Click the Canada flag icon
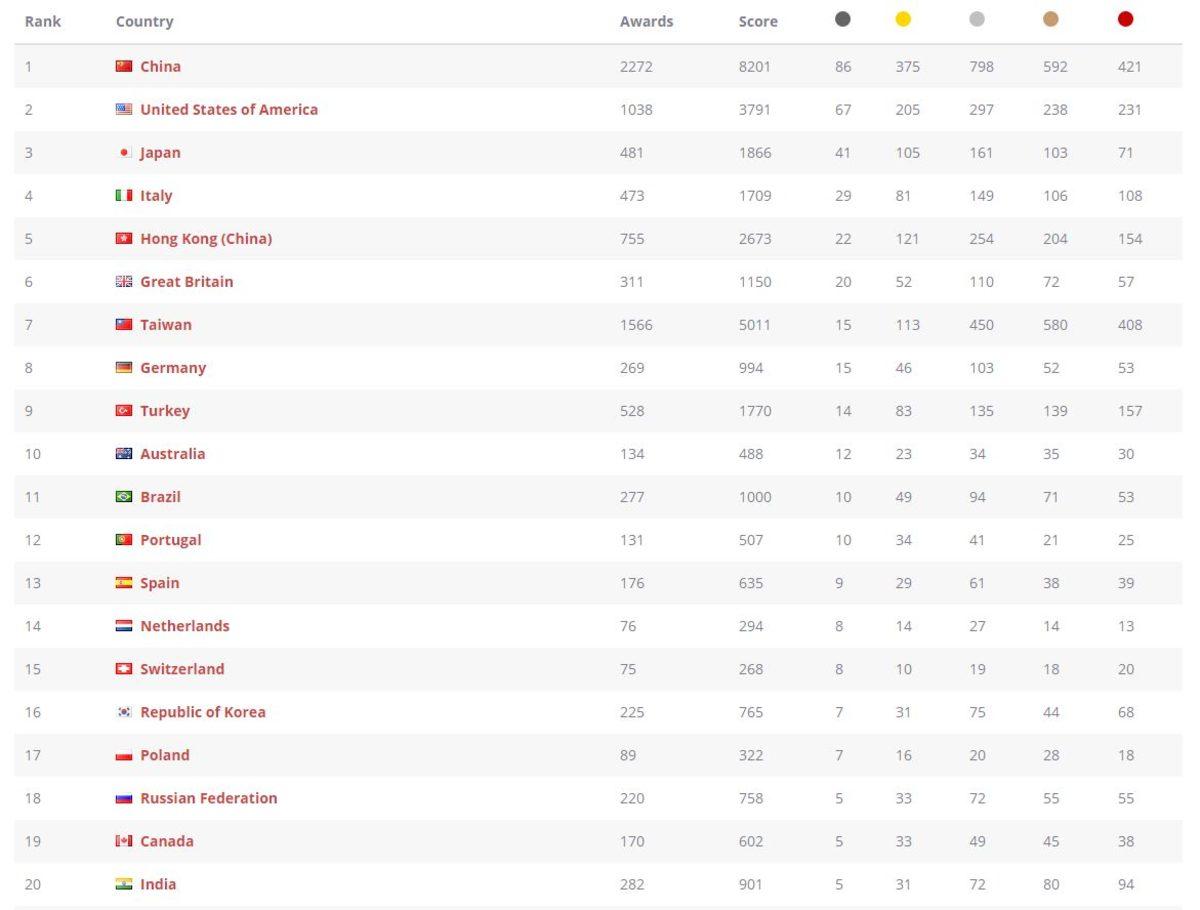This screenshot has width=1200, height=910. (124, 841)
